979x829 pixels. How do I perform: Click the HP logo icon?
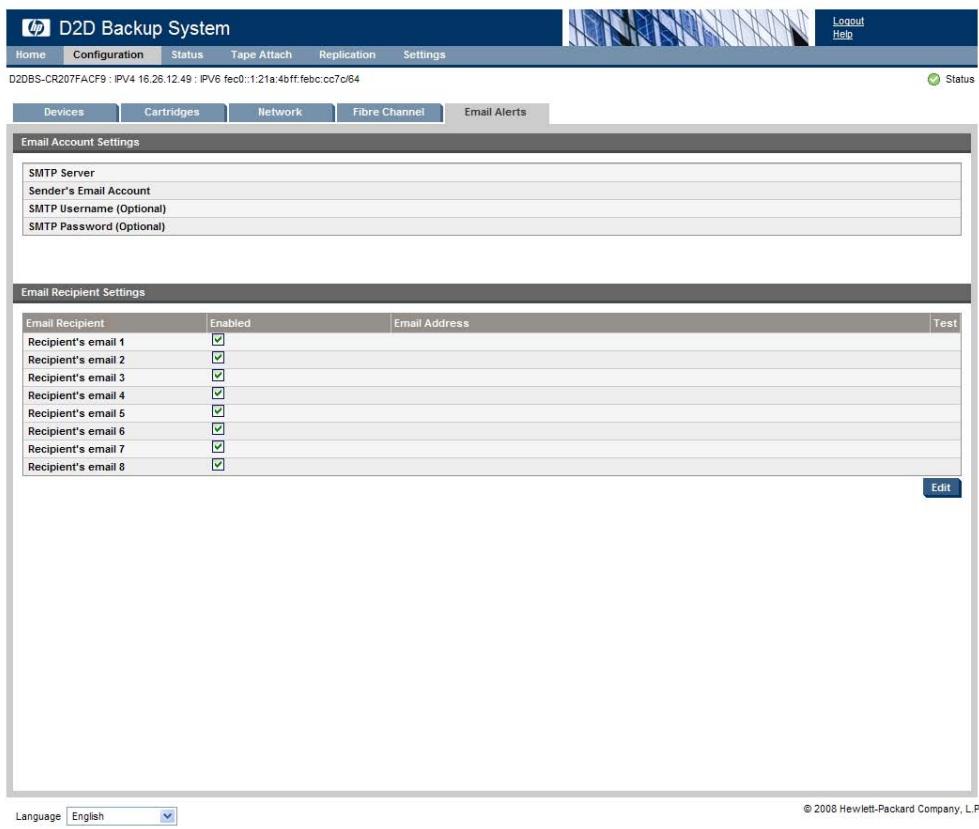(36, 27)
